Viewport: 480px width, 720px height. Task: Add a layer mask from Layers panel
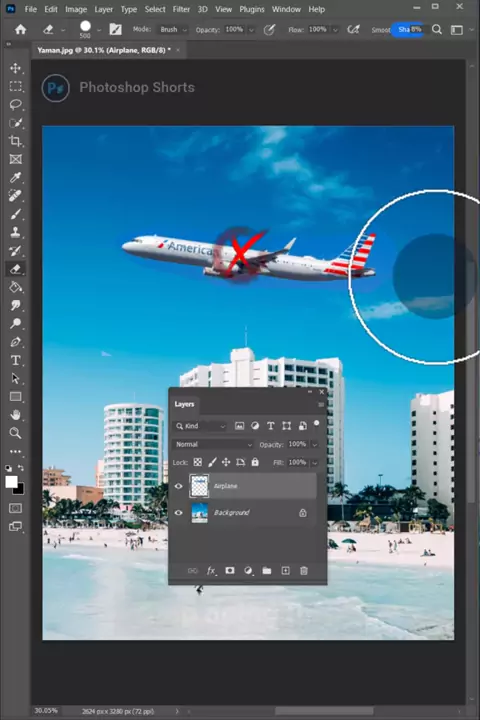point(230,571)
